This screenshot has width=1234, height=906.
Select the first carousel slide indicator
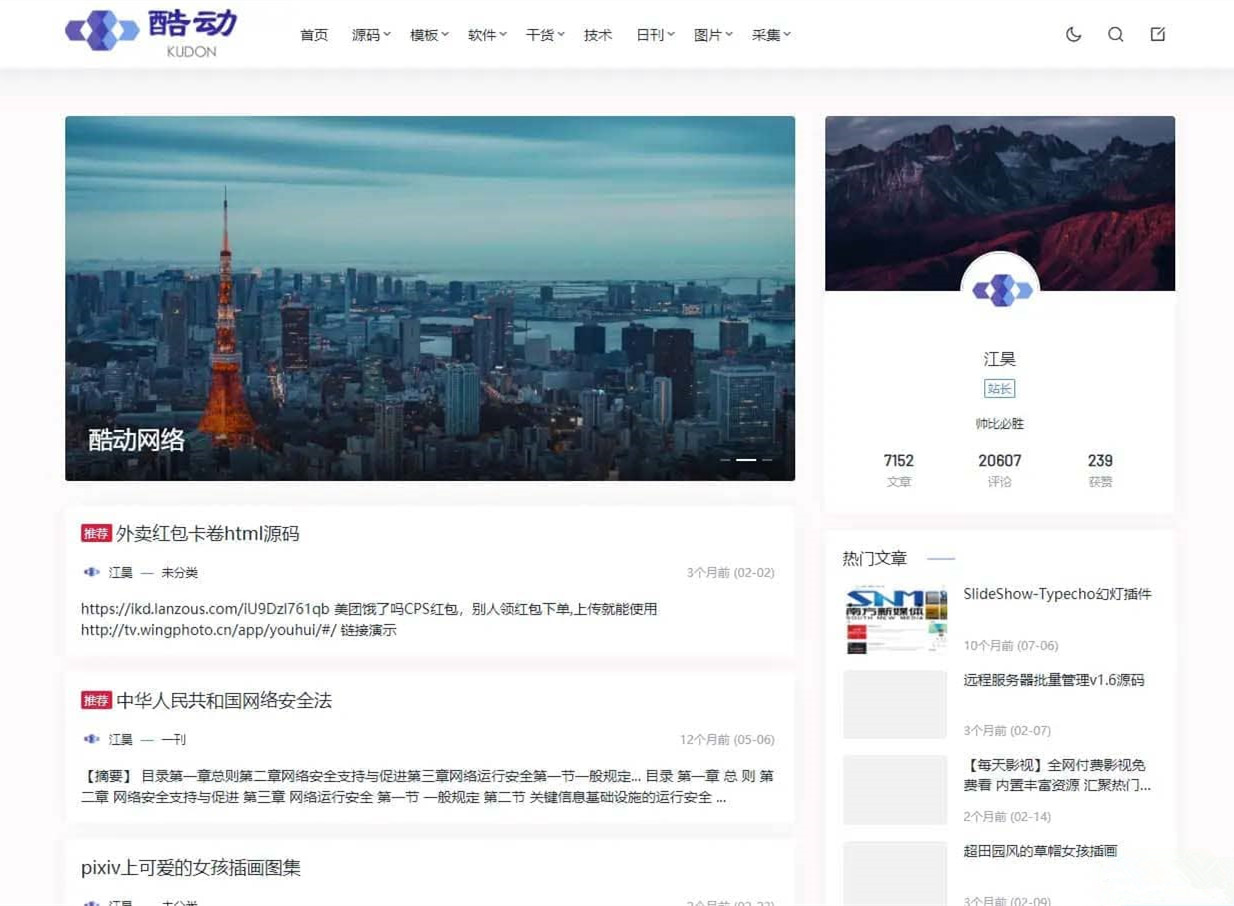coord(725,460)
